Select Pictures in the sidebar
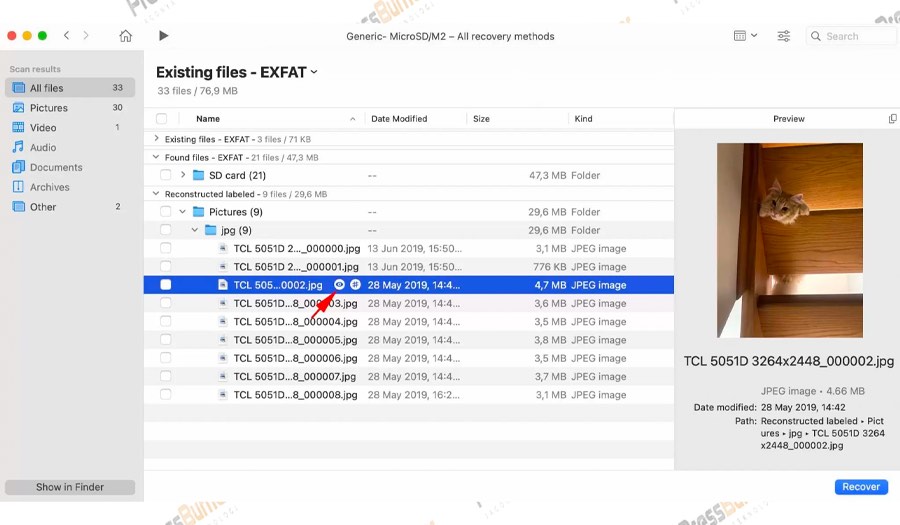900x525 pixels. pyautogui.click(x=48, y=108)
